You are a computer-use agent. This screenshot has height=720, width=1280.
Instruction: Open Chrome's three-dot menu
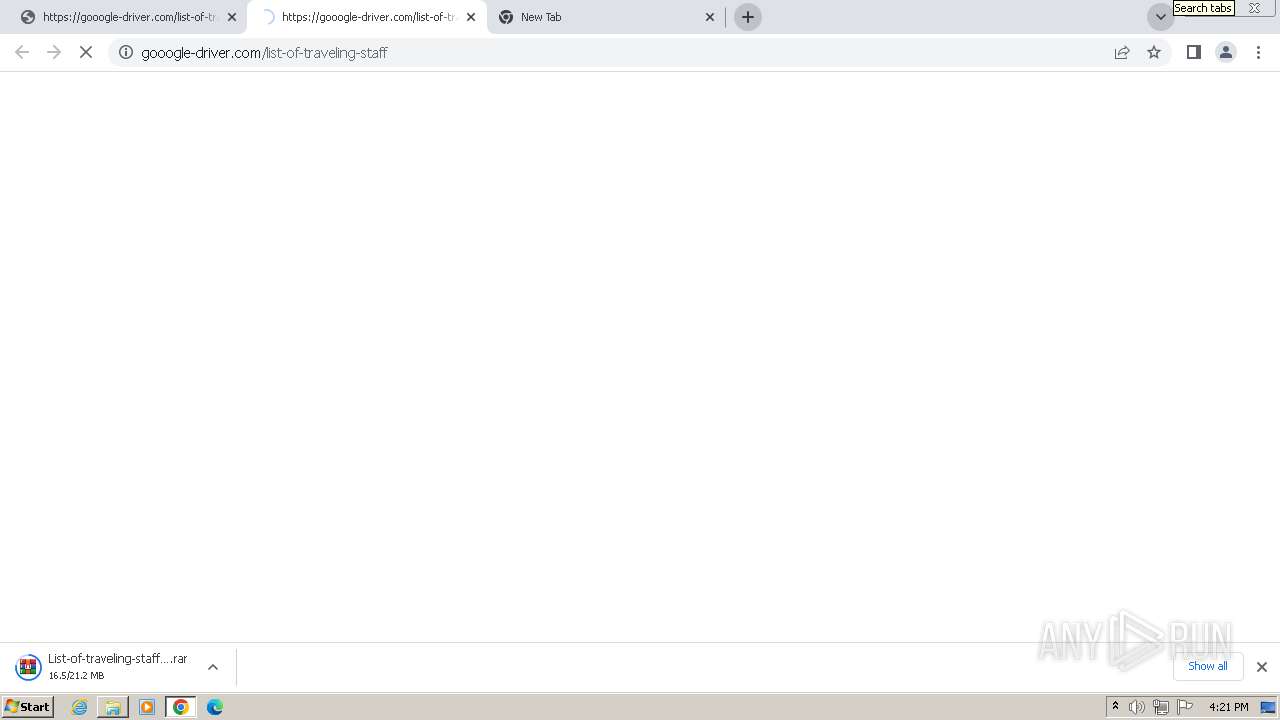(1259, 52)
